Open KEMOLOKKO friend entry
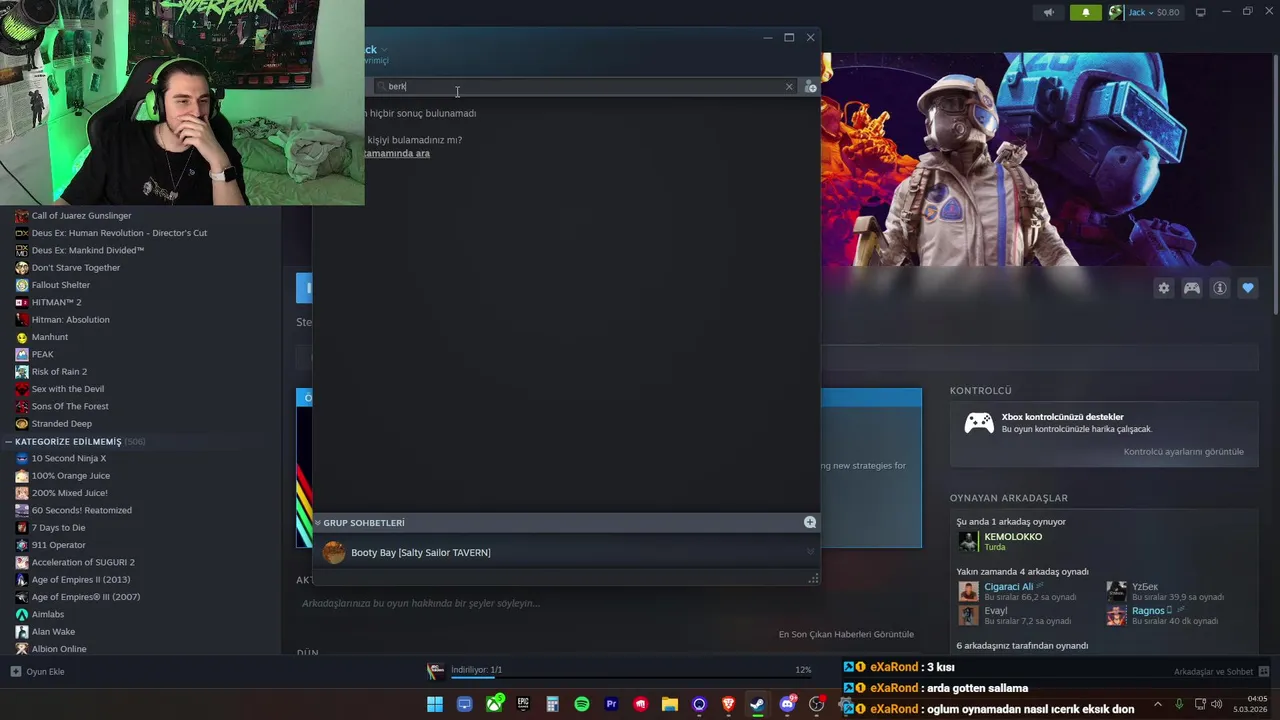The width and height of the screenshot is (1280, 720). click(1000, 541)
